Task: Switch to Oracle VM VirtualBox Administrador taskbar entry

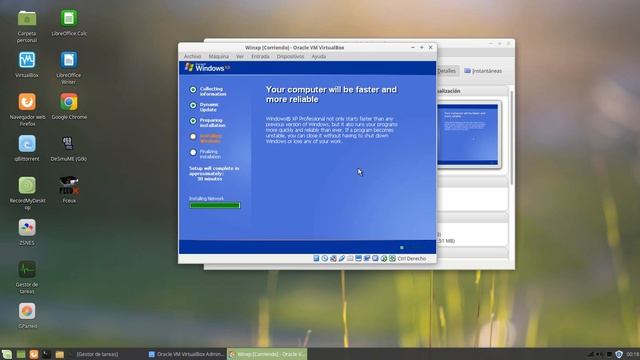Action: [x=186, y=354]
